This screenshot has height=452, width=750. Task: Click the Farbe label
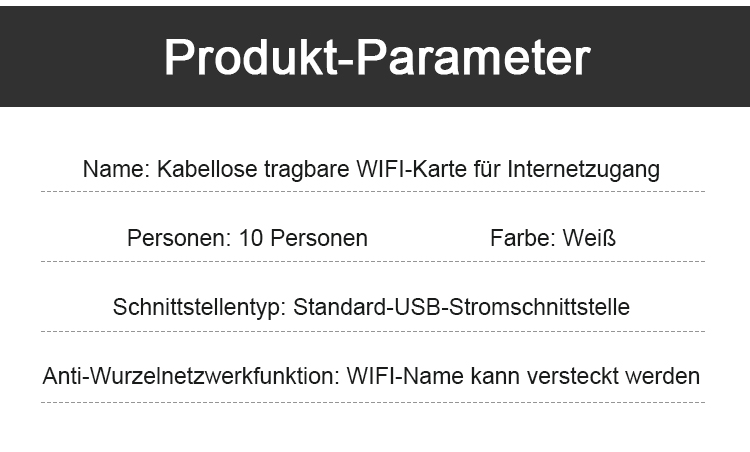(523, 238)
